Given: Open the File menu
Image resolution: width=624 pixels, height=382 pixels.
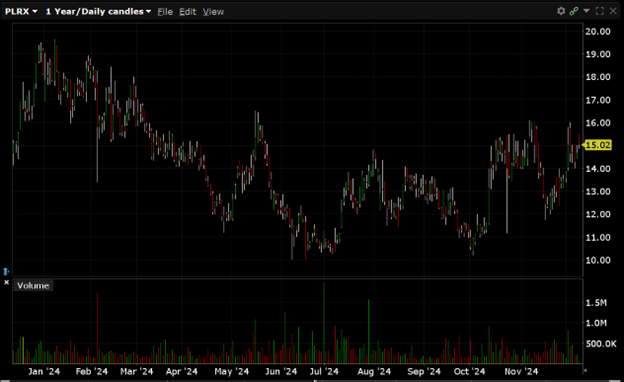Looking at the screenshot, I should [165, 12].
